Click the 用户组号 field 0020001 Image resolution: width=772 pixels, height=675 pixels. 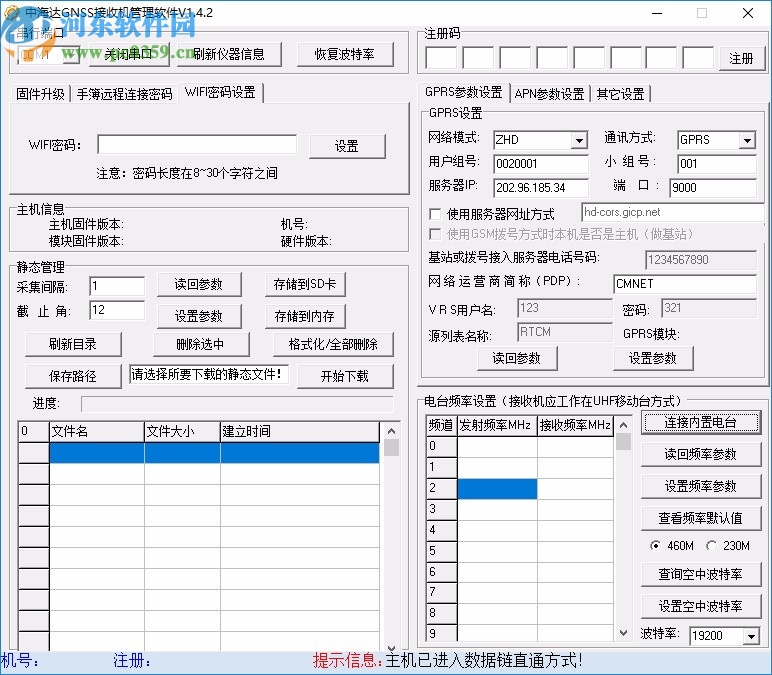pos(541,163)
